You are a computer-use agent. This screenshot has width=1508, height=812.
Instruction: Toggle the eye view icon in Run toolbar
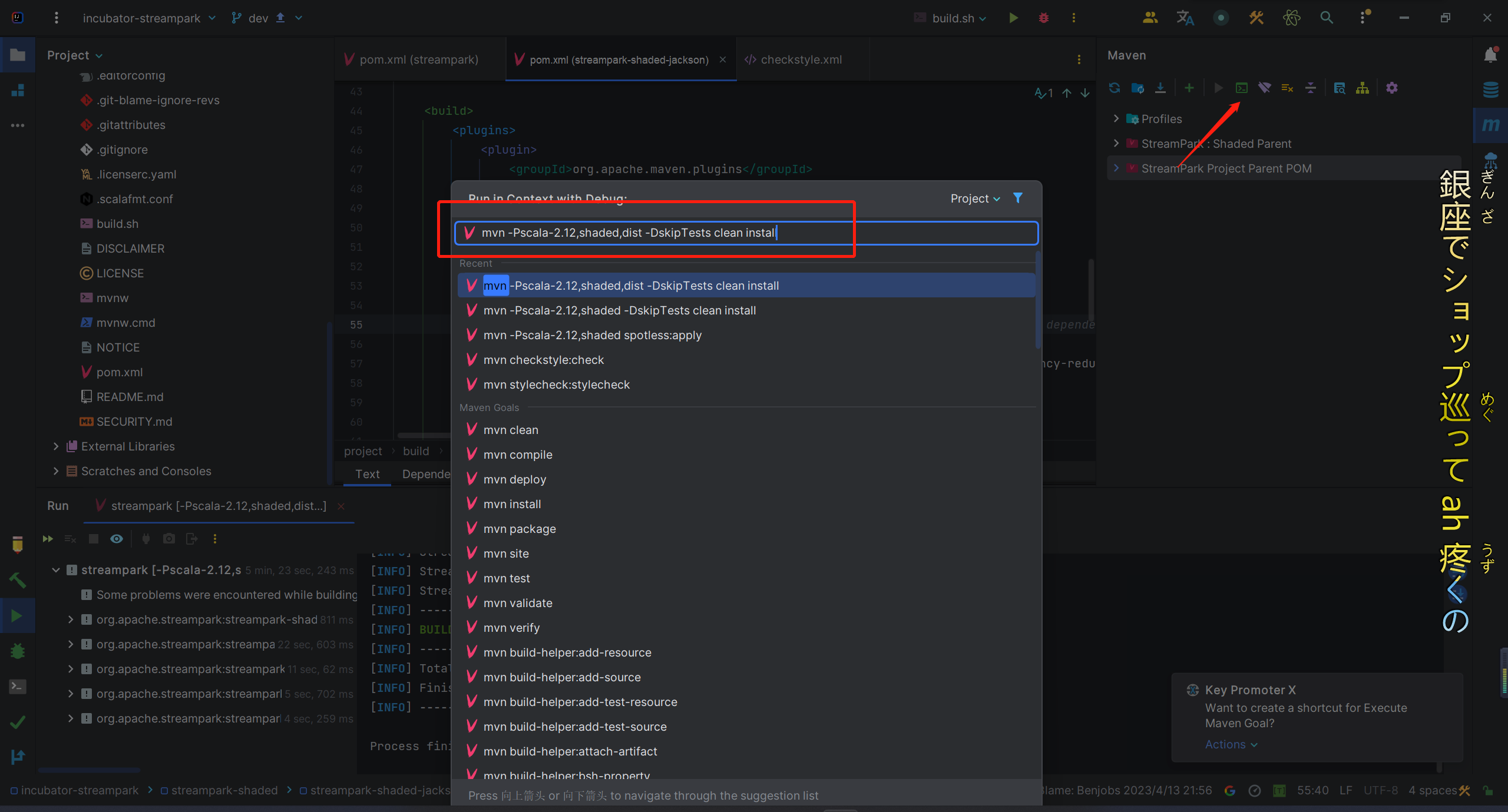click(117, 539)
